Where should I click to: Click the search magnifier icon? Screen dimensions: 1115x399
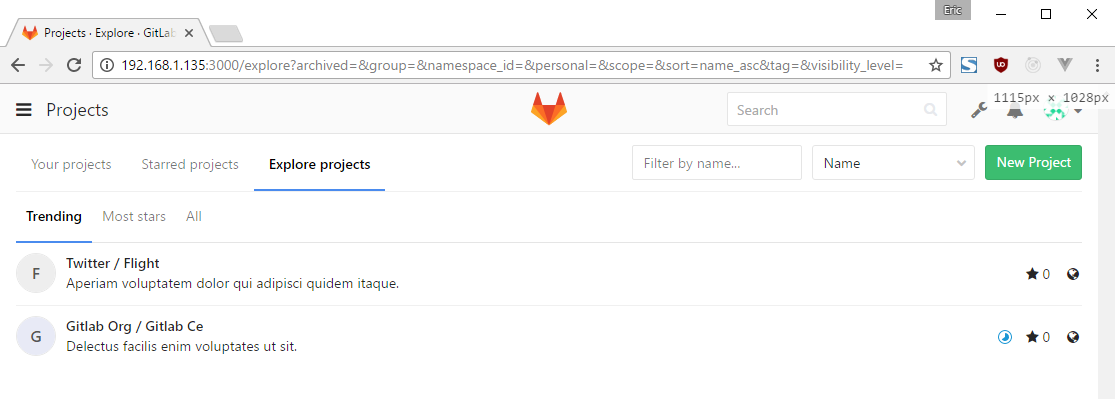(930, 110)
